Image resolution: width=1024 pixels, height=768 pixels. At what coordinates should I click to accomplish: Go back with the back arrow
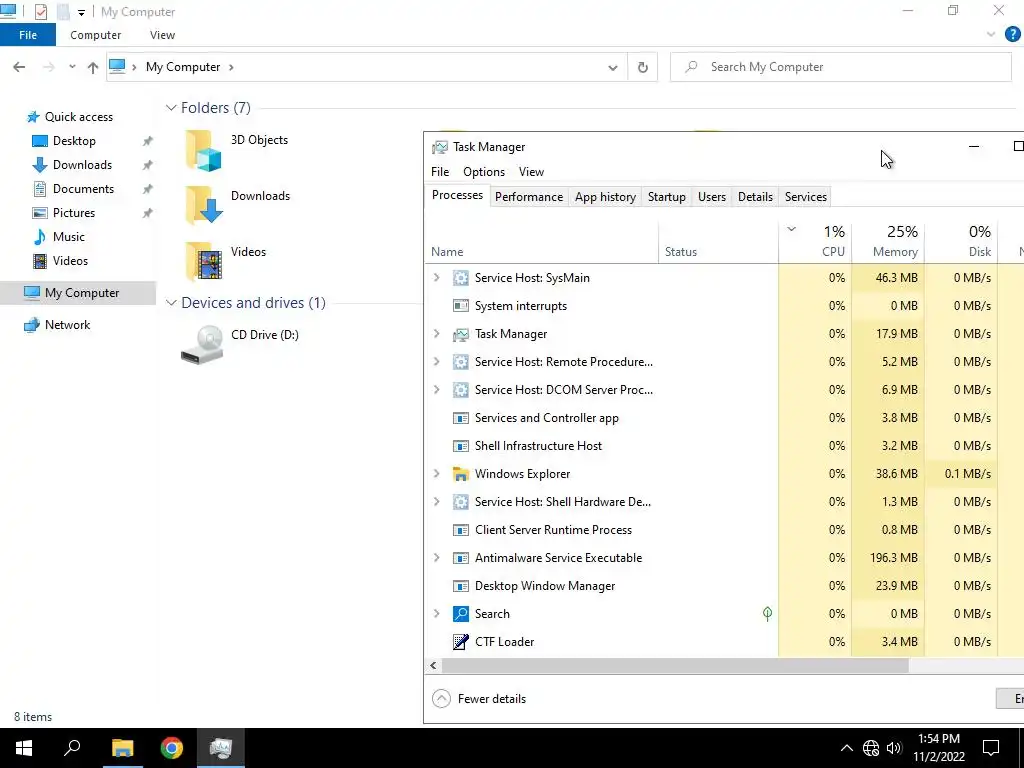pos(19,67)
